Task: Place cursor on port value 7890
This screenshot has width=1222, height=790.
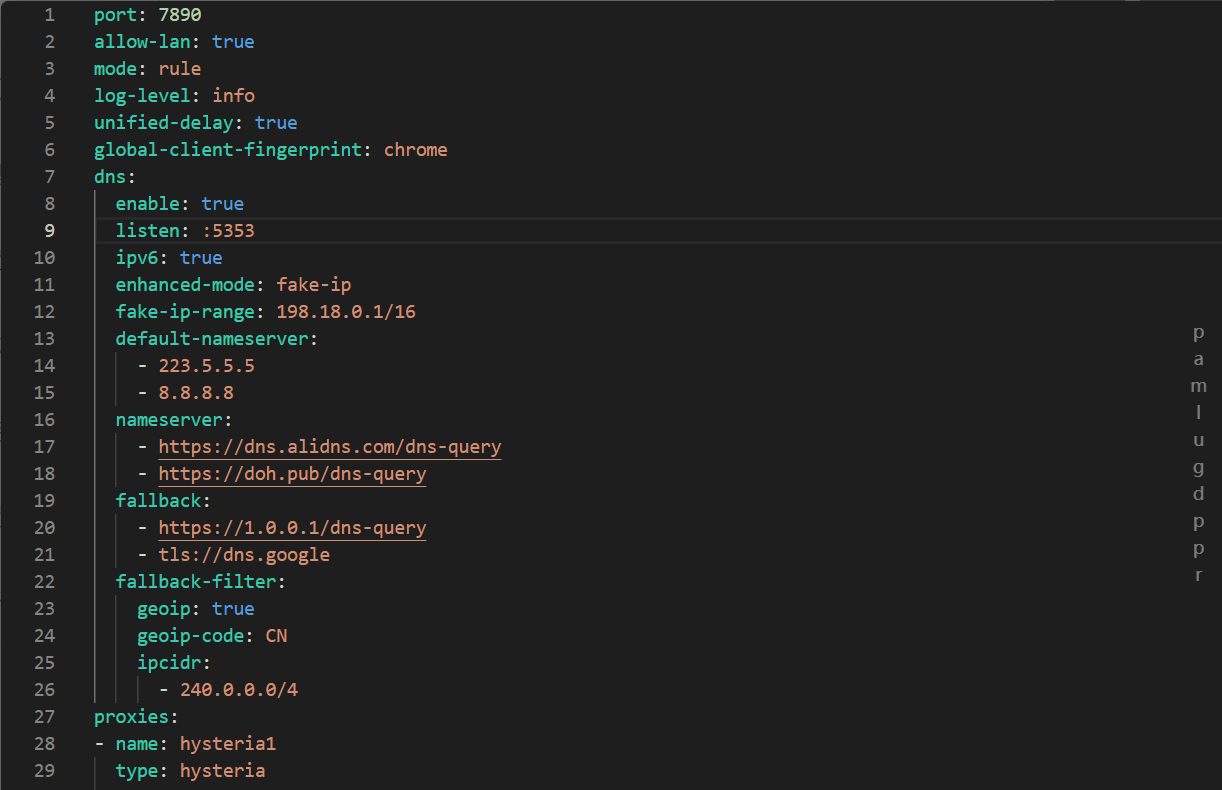Action: 185,15
